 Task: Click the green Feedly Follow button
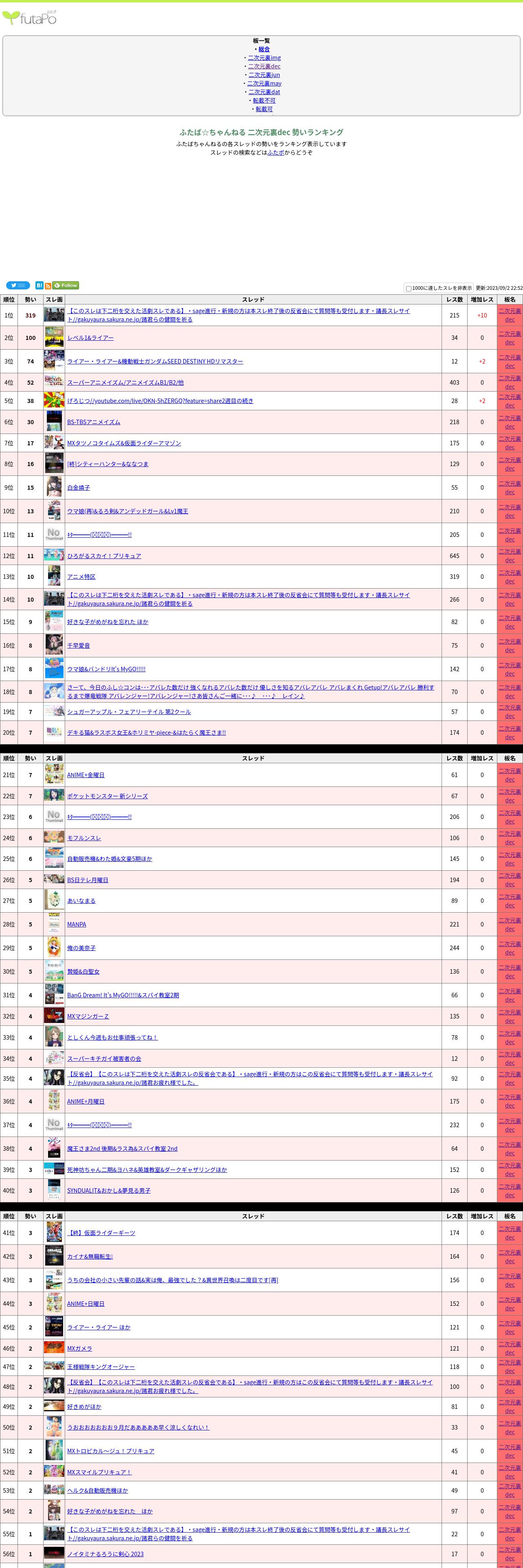click(66, 285)
